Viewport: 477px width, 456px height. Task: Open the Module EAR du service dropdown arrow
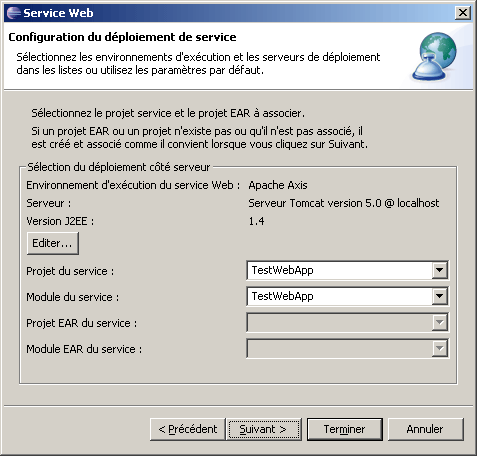click(x=440, y=348)
